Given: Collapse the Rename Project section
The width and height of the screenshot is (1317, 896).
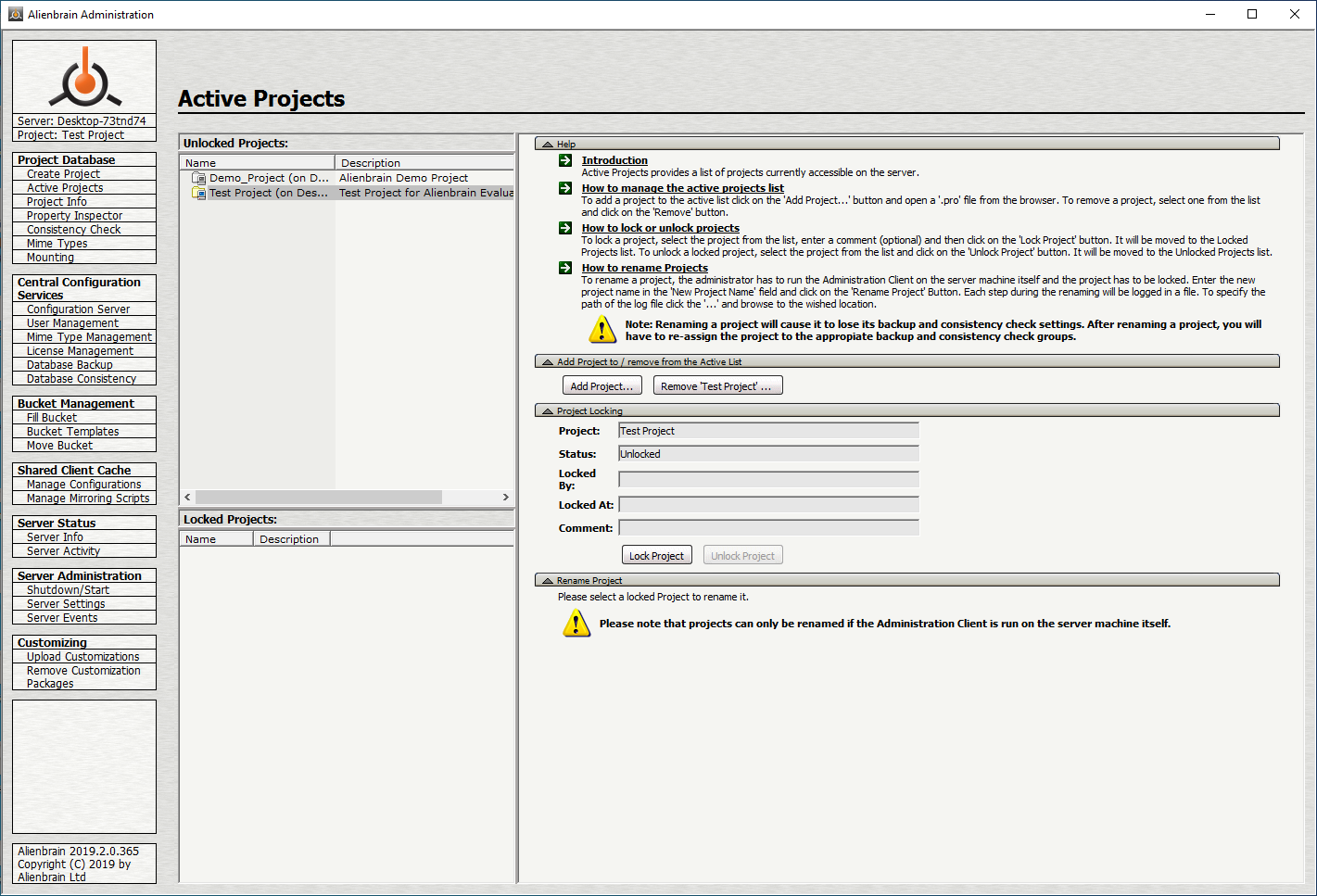Looking at the screenshot, I should pos(548,580).
